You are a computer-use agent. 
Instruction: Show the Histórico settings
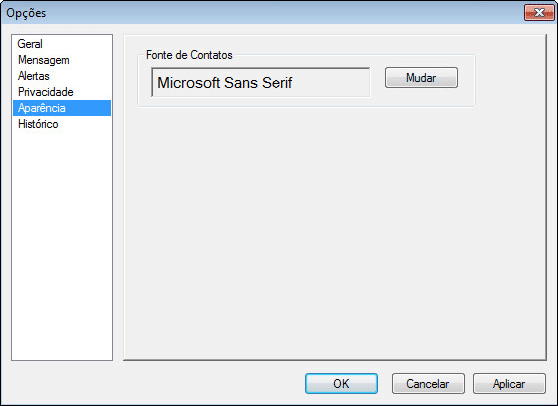click(x=38, y=124)
